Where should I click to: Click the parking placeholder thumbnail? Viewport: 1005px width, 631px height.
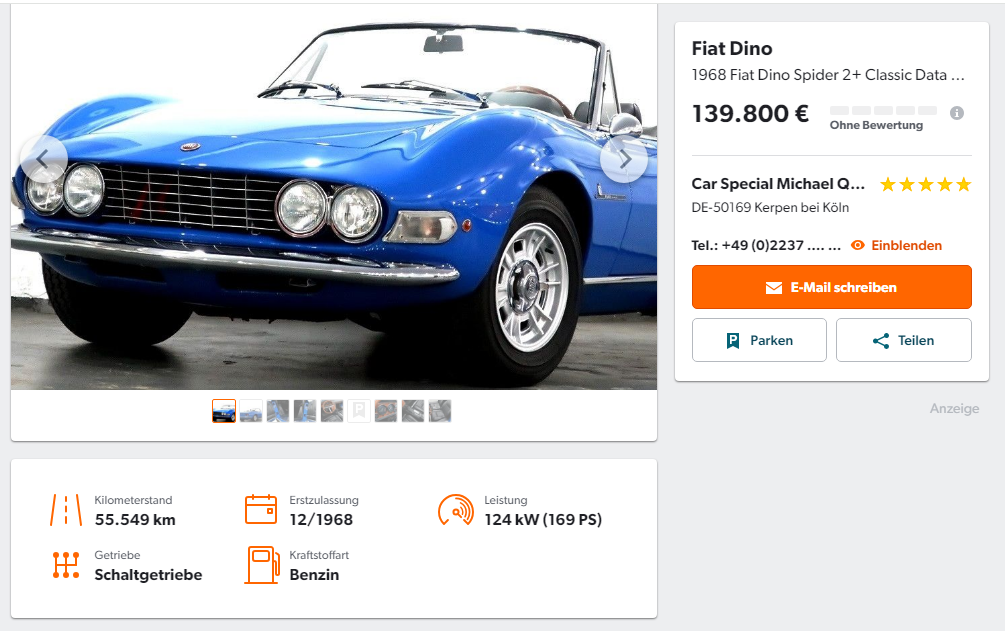pyautogui.click(x=359, y=411)
